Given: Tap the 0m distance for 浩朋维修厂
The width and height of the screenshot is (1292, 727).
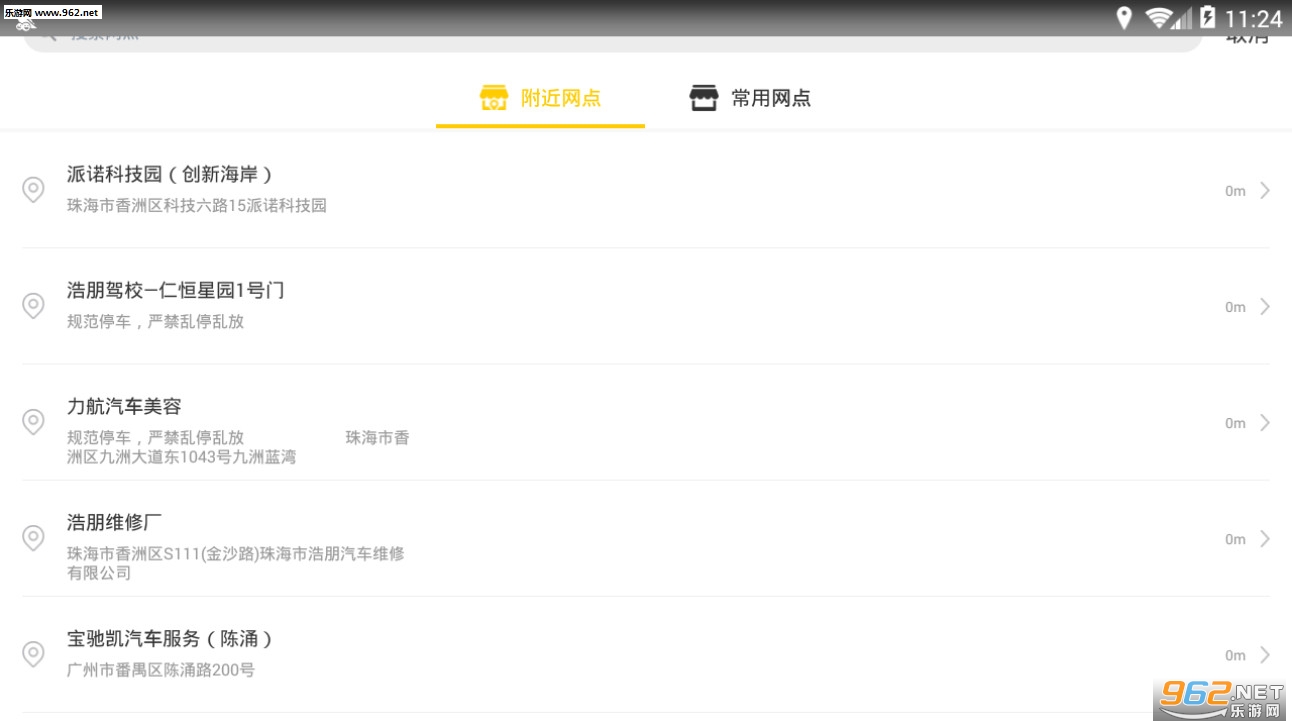Looking at the screenshot, I should coord(1235,539).
